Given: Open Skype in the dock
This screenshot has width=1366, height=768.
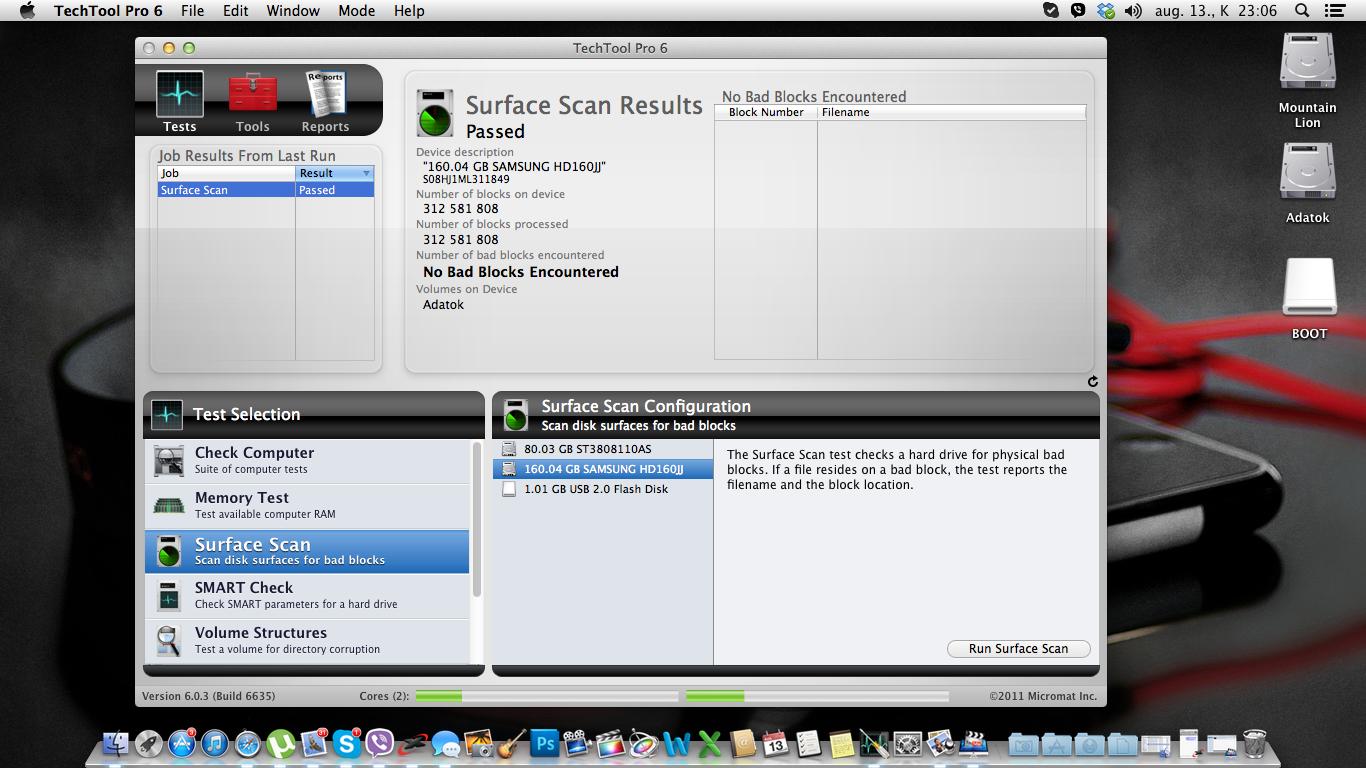Looking at the screenshot, I should click(346, 744).
